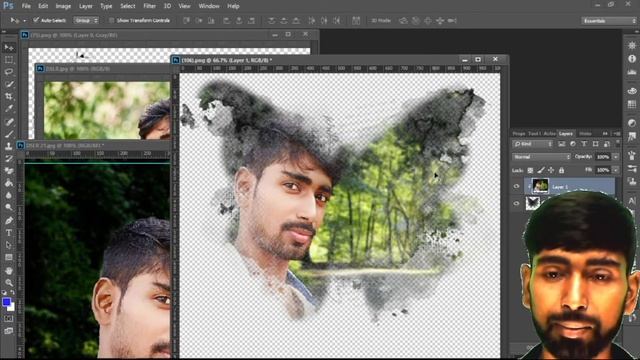Open the Kind layer filter dropdown

533,144
